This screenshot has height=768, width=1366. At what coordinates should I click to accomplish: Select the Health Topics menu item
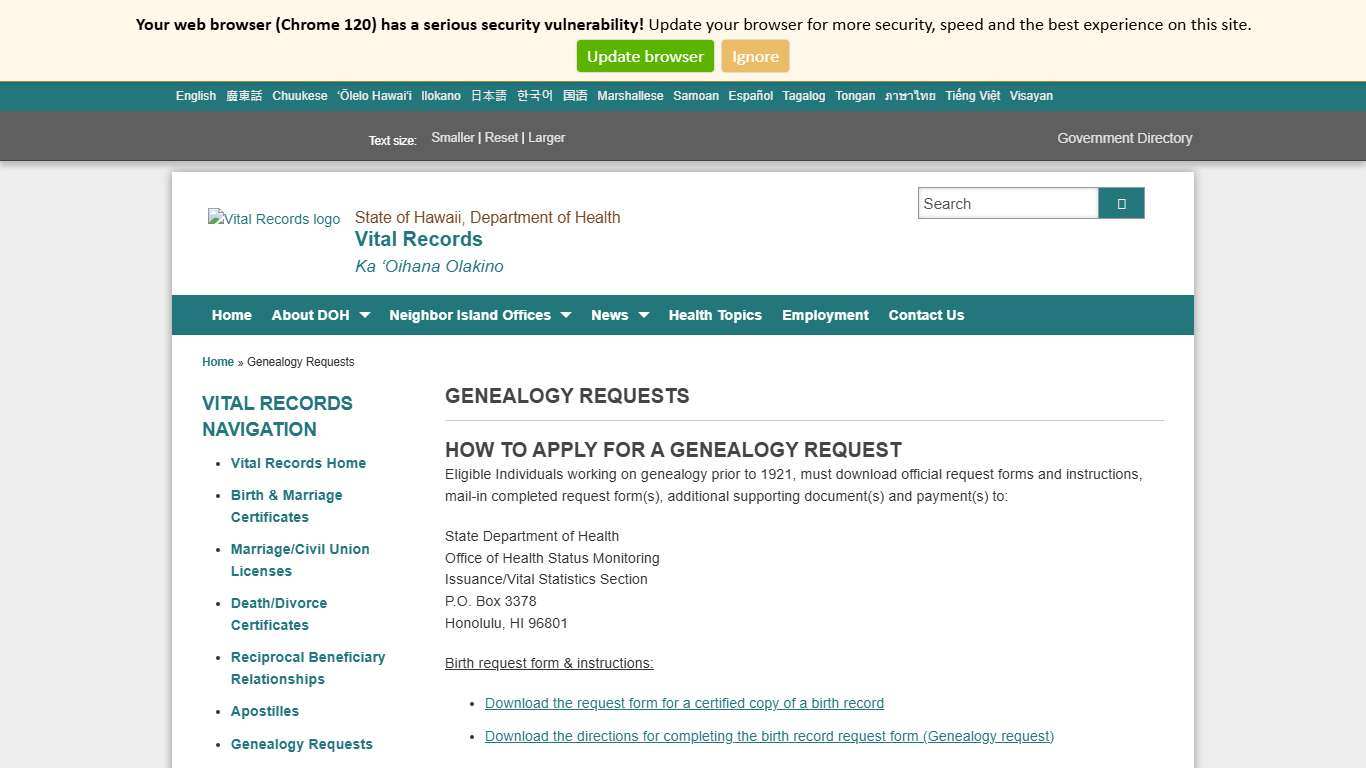[x=715, y=315]
